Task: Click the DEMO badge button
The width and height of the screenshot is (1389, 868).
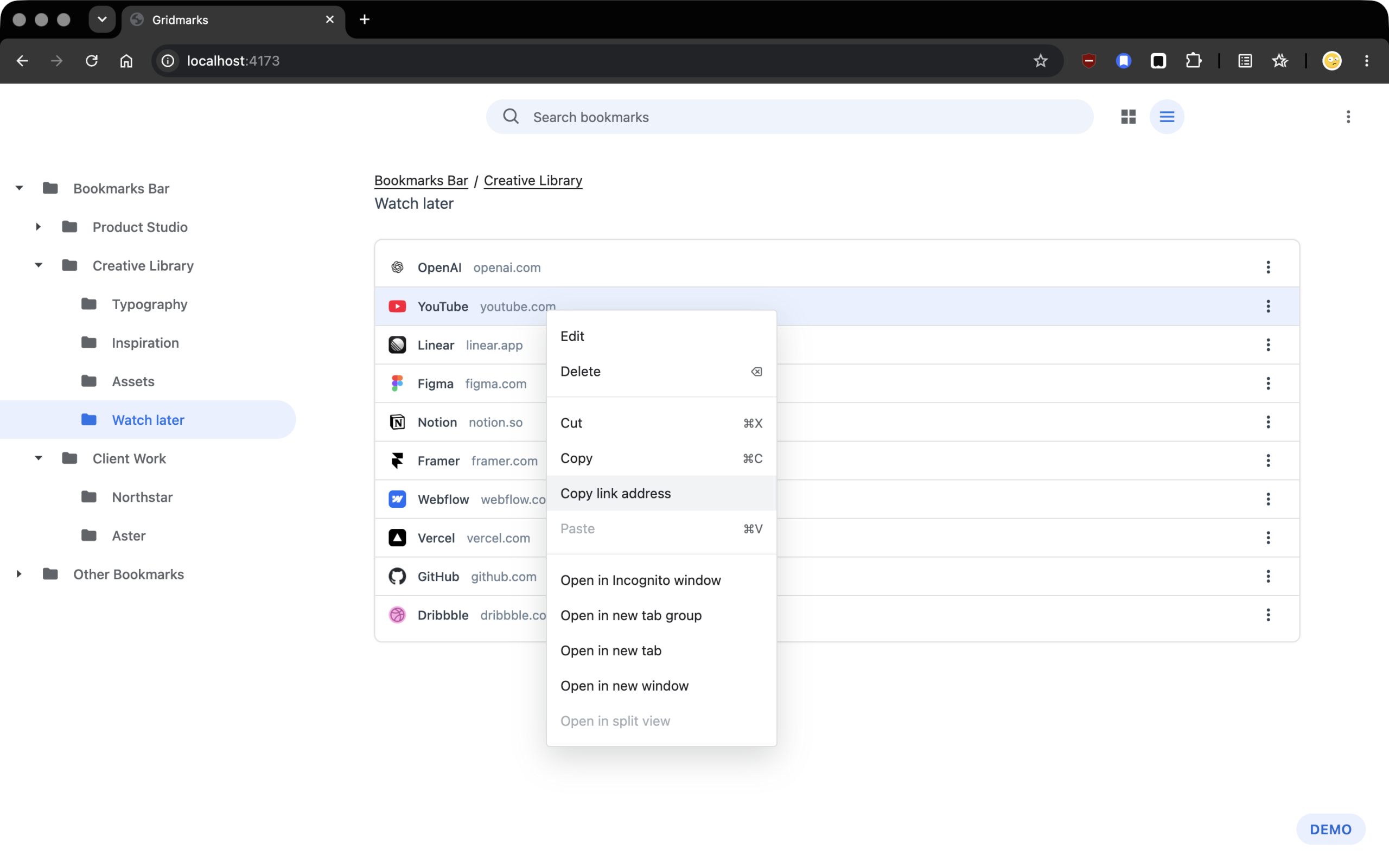Action: coord(1330,829)
